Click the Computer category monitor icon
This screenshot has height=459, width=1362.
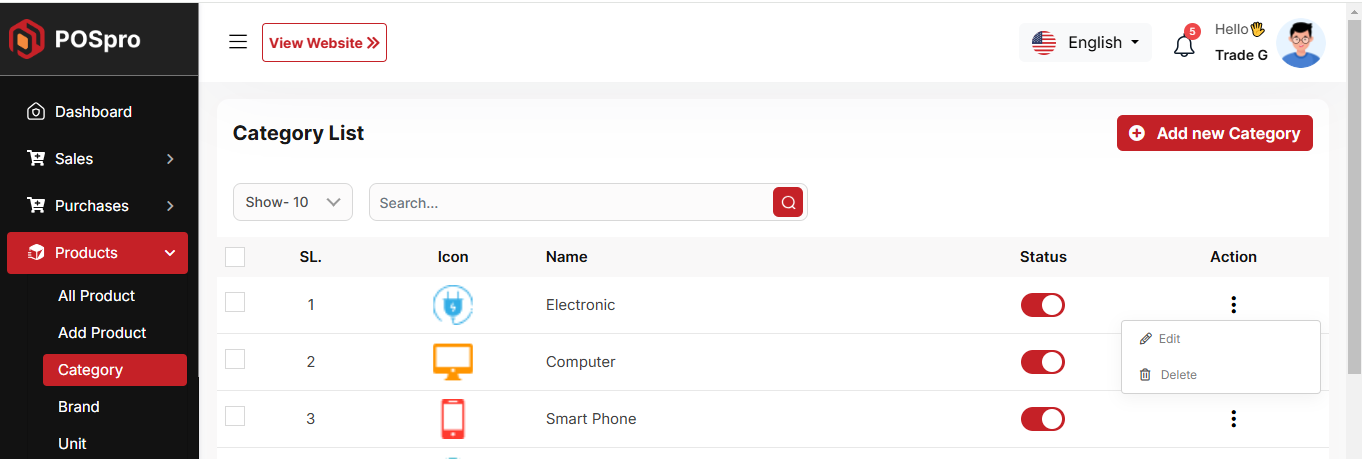453,362
